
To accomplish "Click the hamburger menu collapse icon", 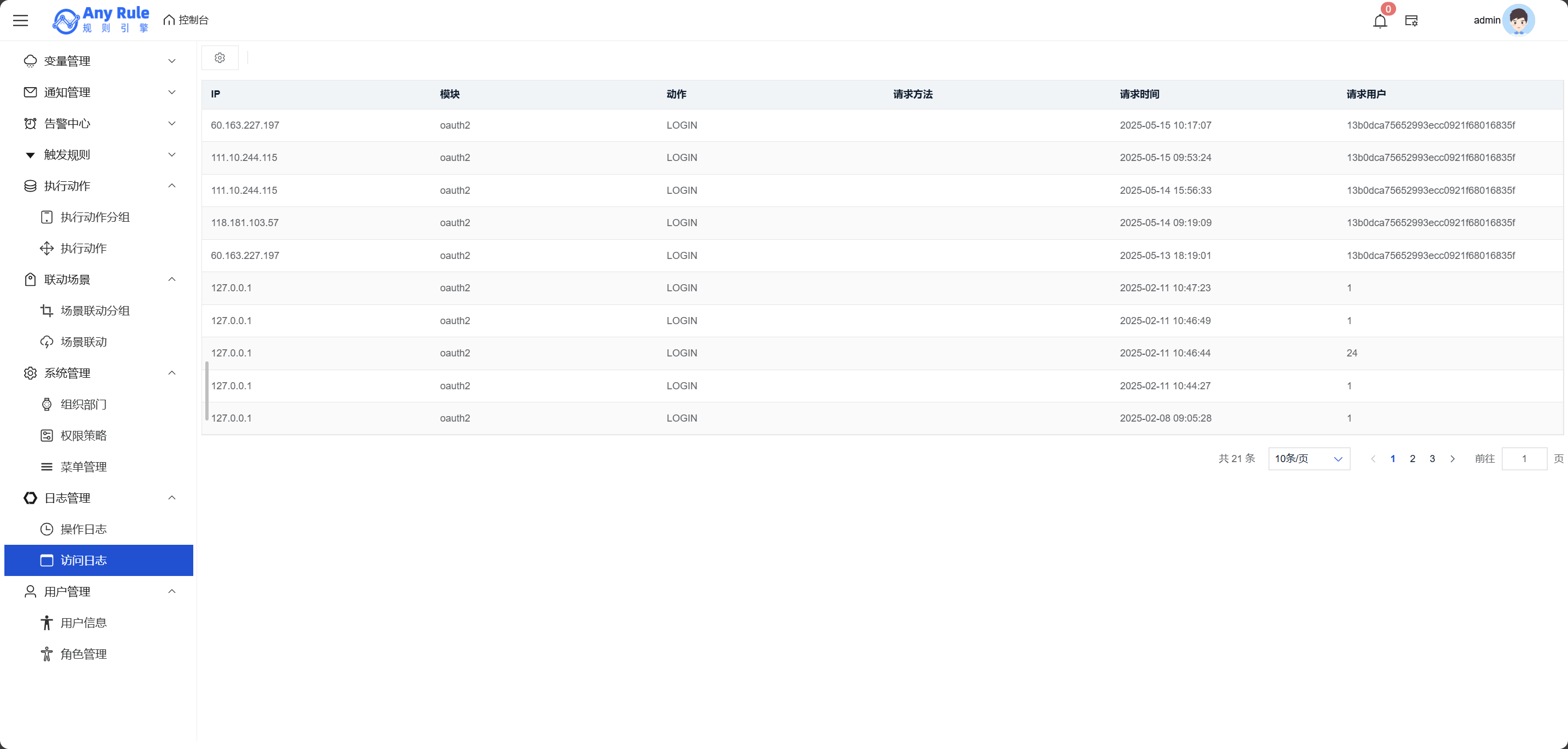I will click(21, 20).
